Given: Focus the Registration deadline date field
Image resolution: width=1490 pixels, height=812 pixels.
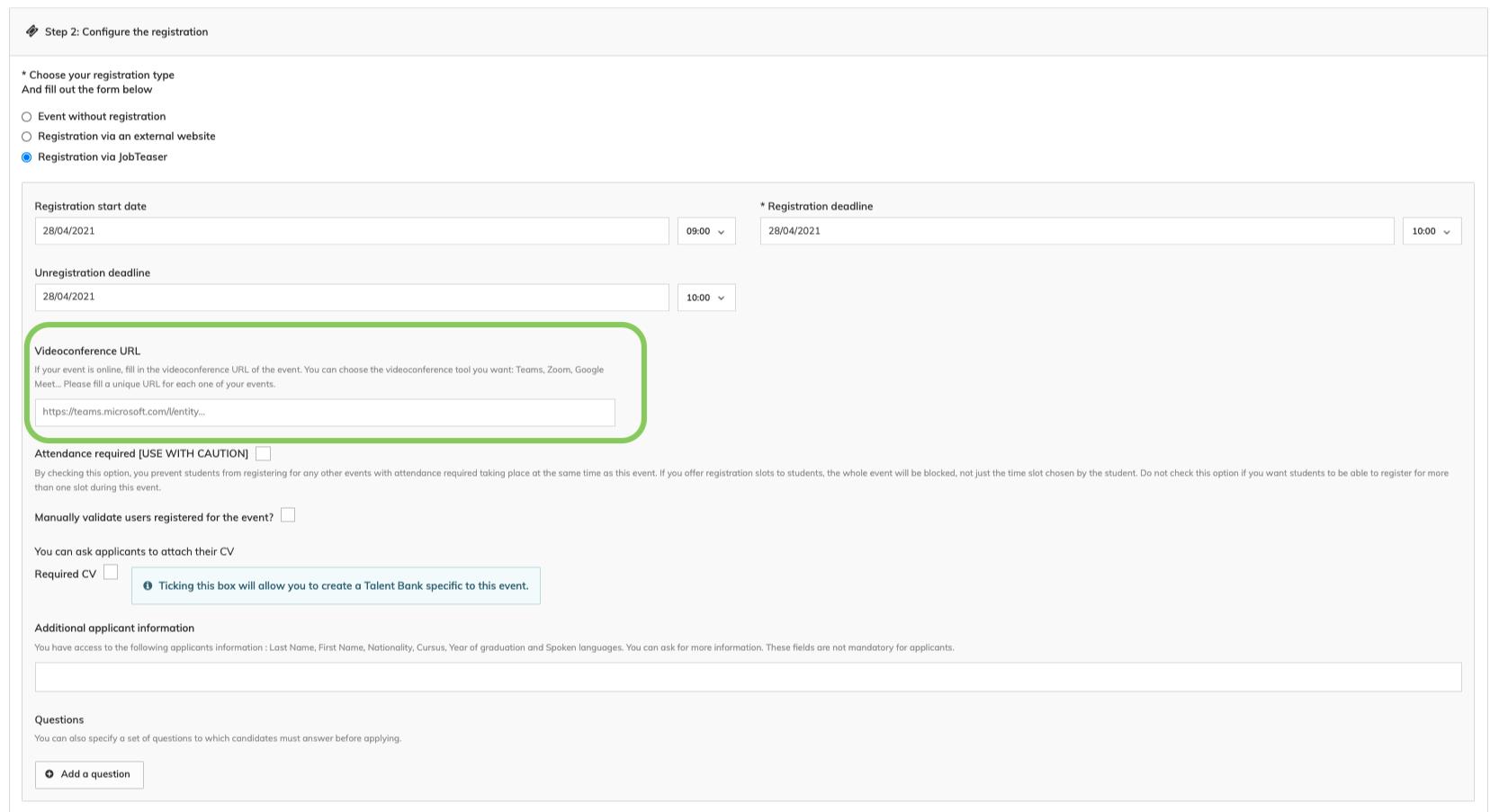Looking at the screenshot, I should (x=1076, y=231).
